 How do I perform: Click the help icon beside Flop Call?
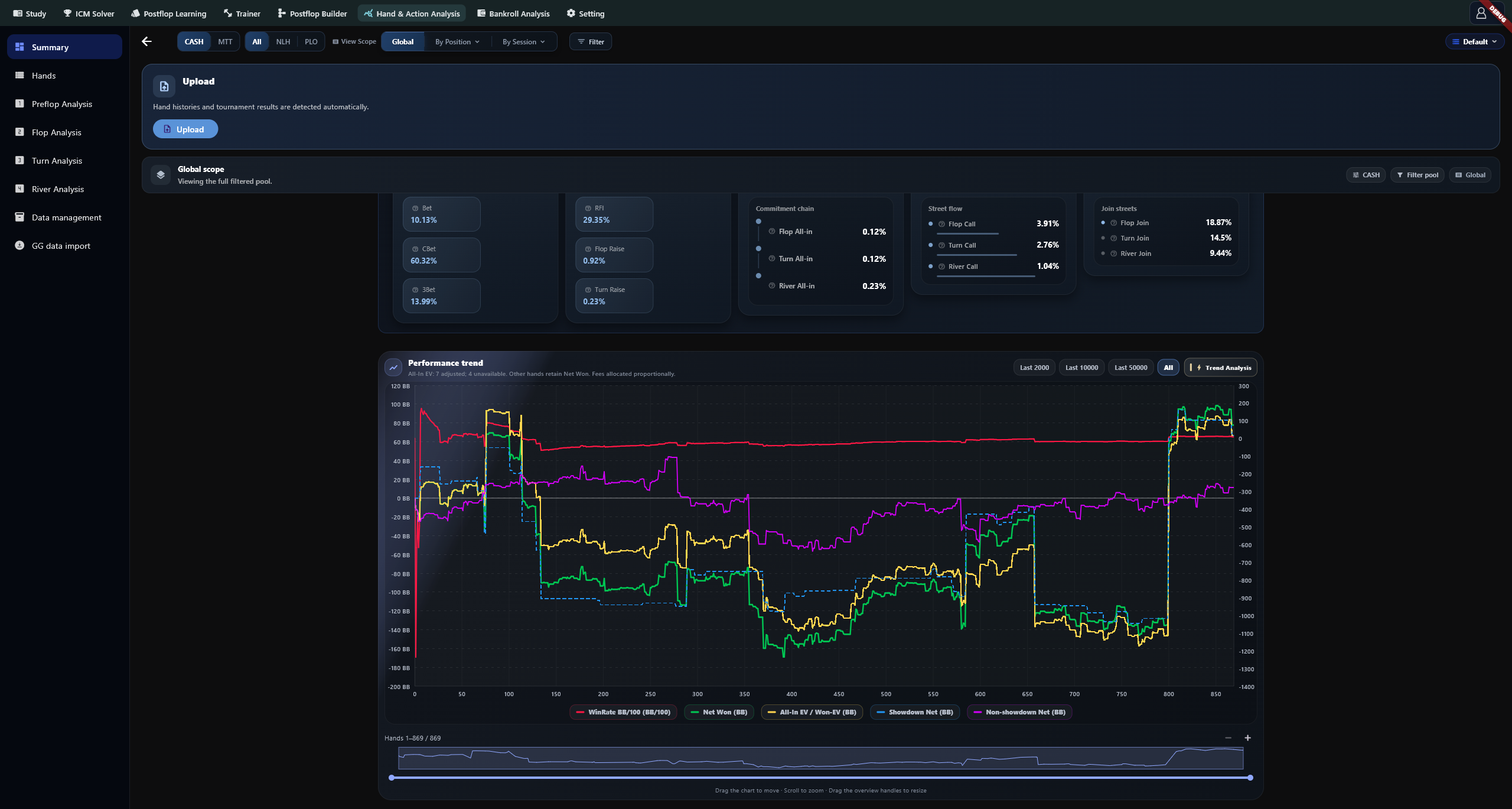point(942,224)
